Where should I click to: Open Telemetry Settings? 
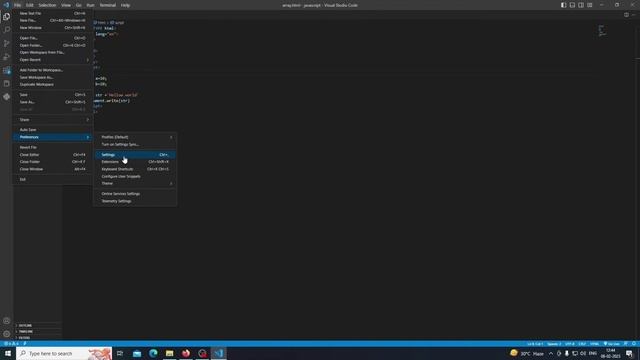(x=136, y=201)
